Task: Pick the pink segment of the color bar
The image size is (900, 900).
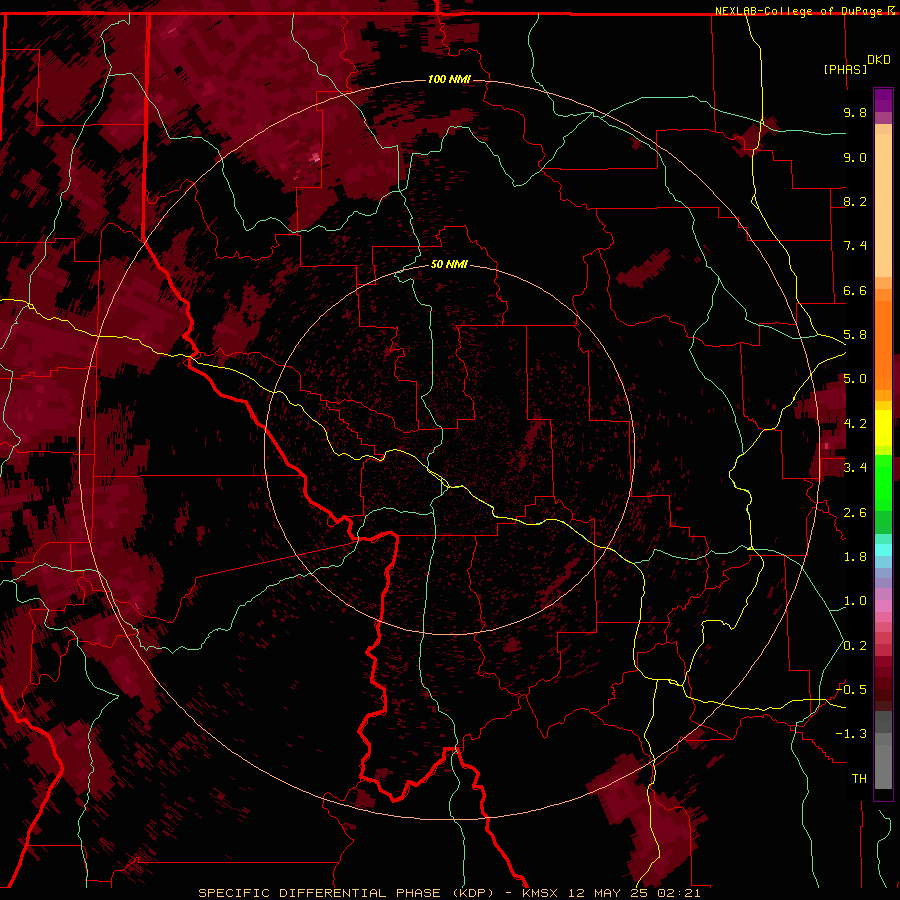Action: (883, 606)
